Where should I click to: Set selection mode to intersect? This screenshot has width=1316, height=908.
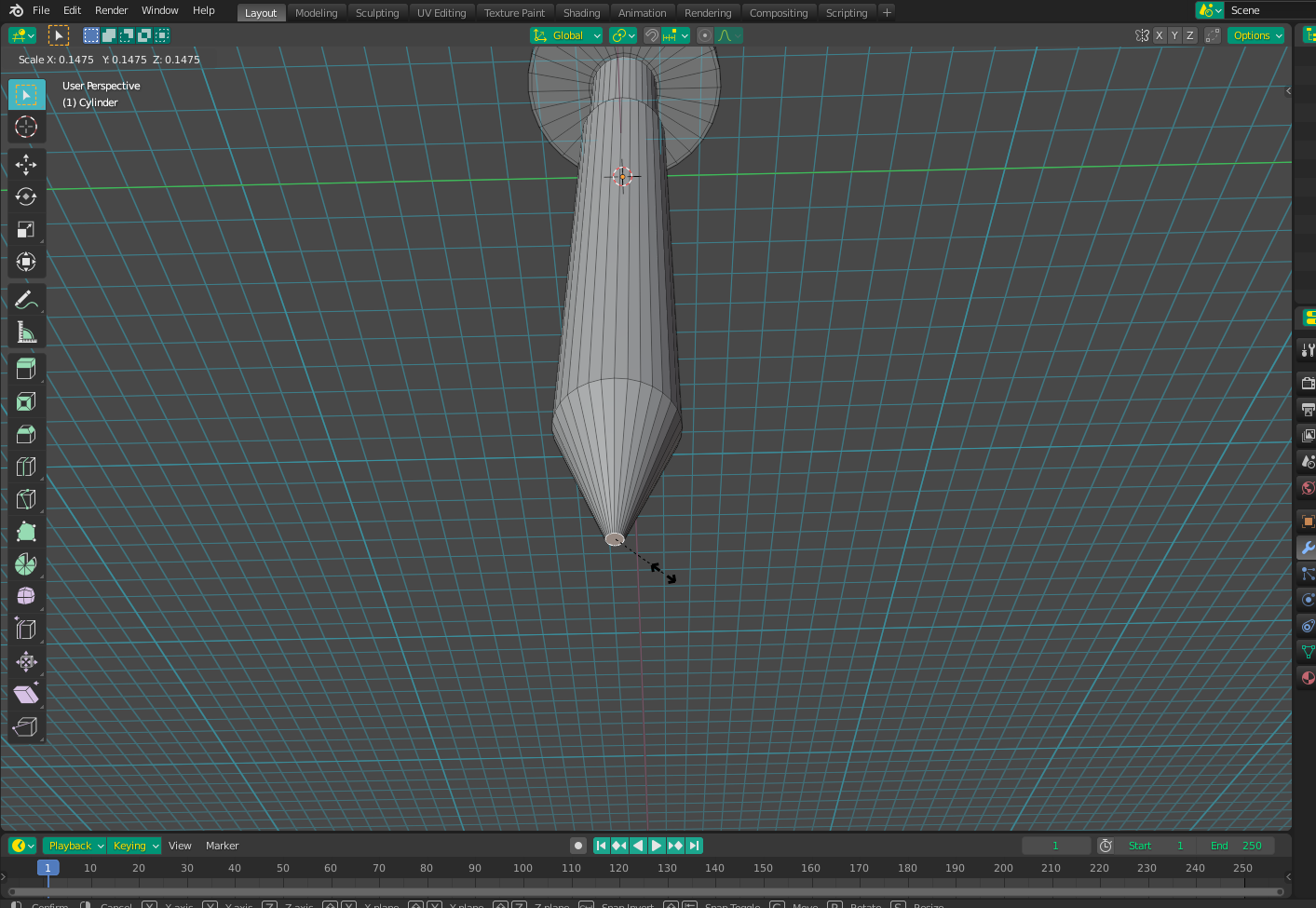click(x=162, y=35)
